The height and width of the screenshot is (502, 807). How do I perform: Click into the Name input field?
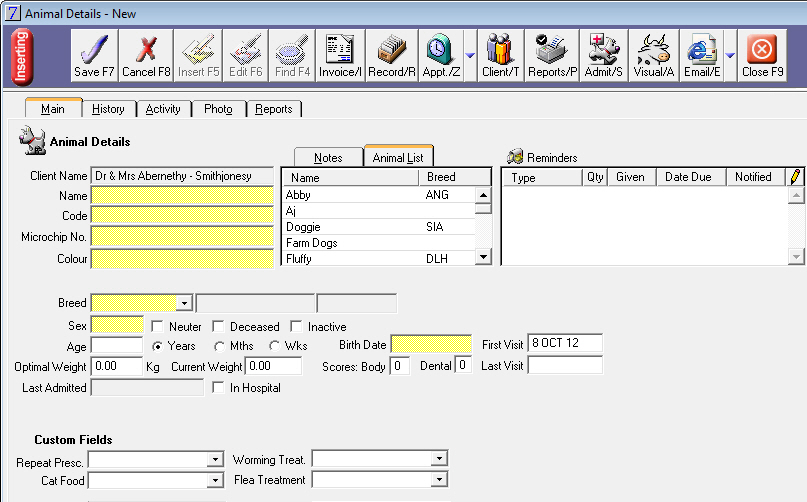(x=182, y=196)
